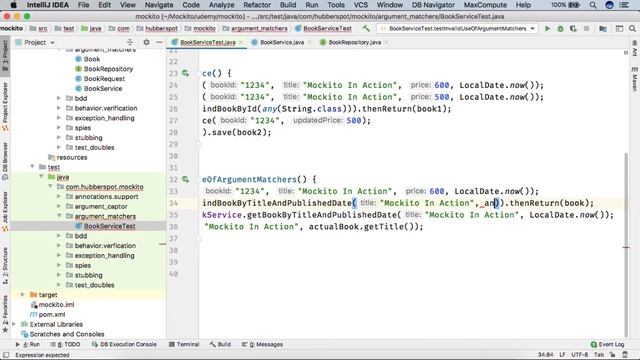Click UTF-8 encoding in status bar
640x360 pixels.
[580, 355]
